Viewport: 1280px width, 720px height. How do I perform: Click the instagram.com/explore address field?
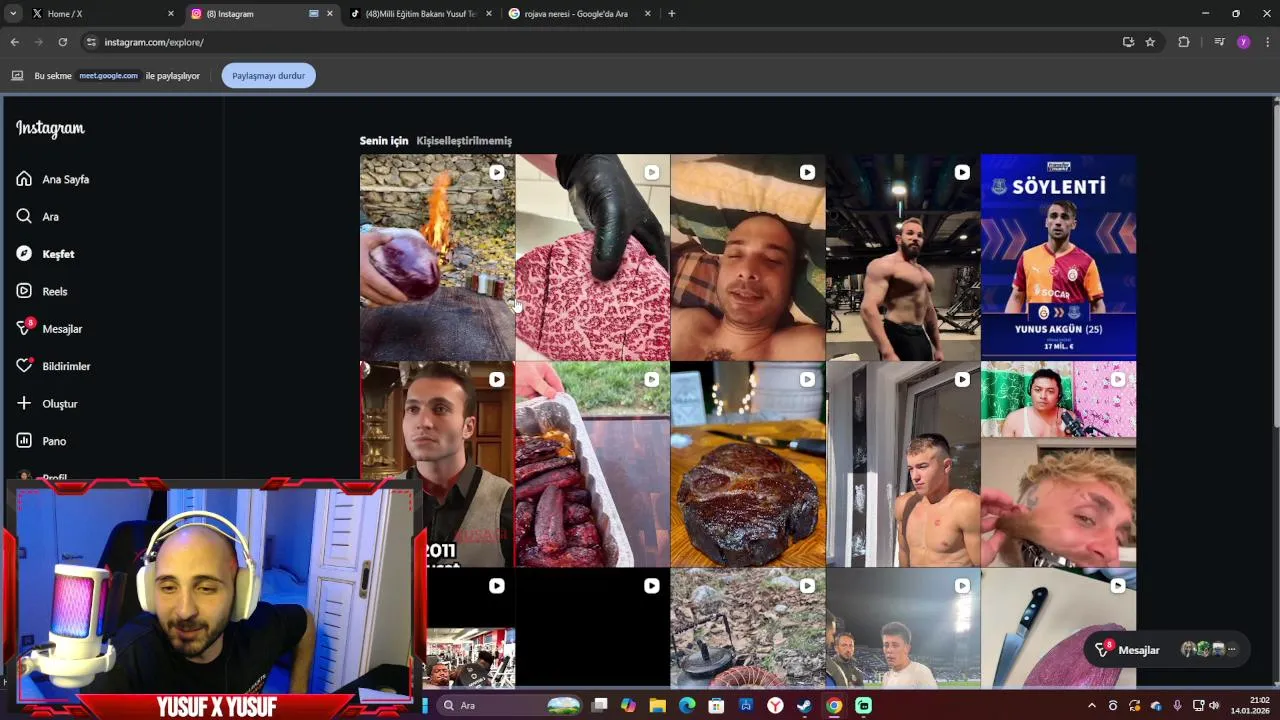(600, 42)
